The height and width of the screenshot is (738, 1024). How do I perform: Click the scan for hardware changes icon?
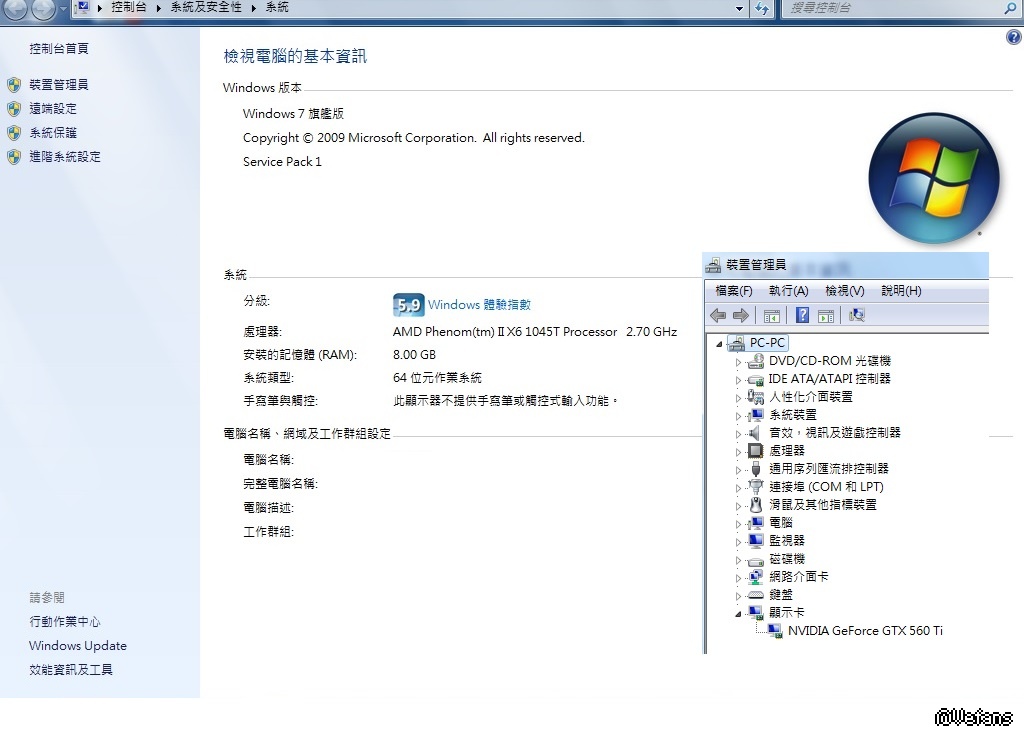857,315
